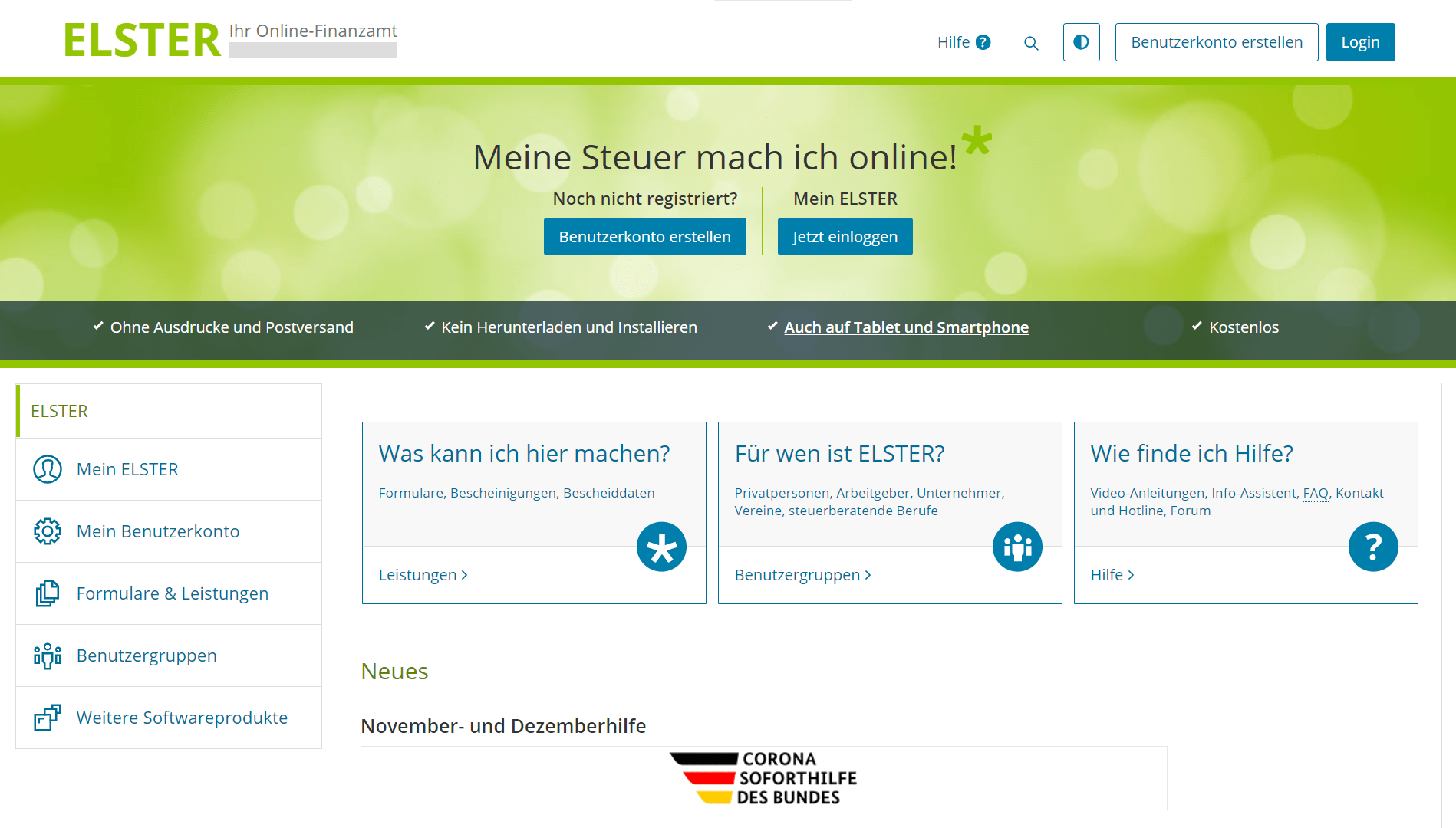
Task: Open Mein ELSTER menu entry
Action: [x=169, y=469]
